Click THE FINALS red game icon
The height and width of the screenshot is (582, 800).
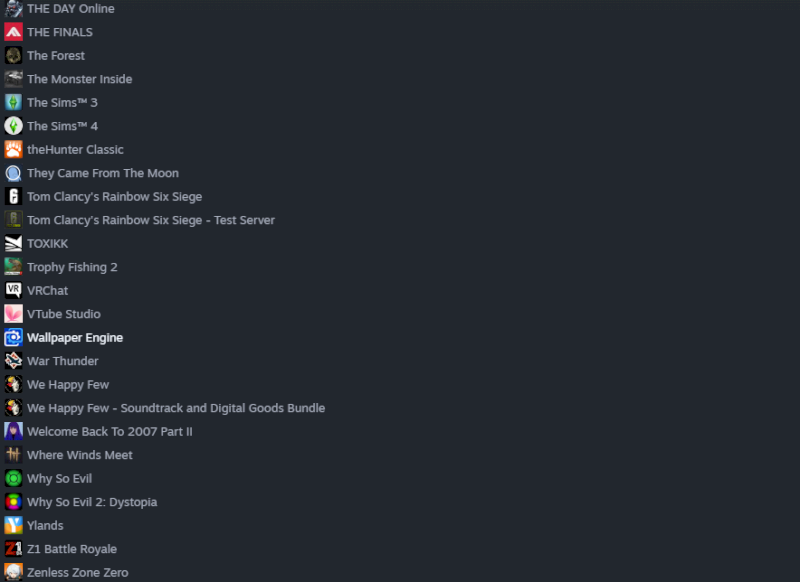[13, 32]
